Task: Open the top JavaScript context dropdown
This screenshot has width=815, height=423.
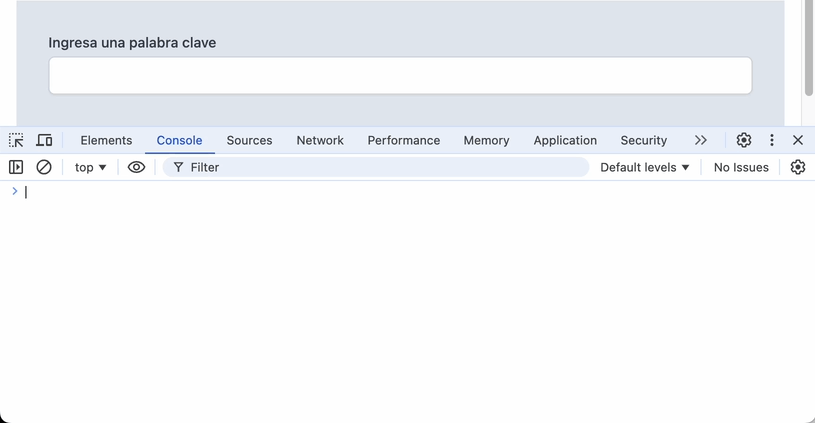Action: click(x=90, y=167)
